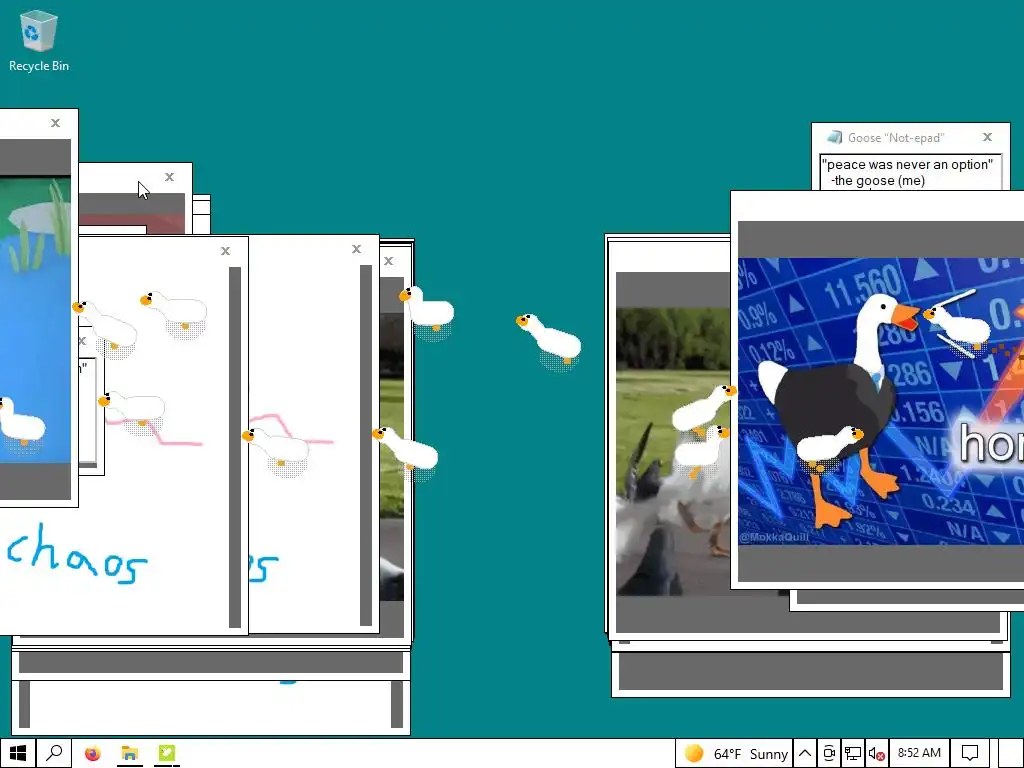Click the pond illustration image
The height and width of the screenshot is (768, 1024).
click(x=35, y=320)
